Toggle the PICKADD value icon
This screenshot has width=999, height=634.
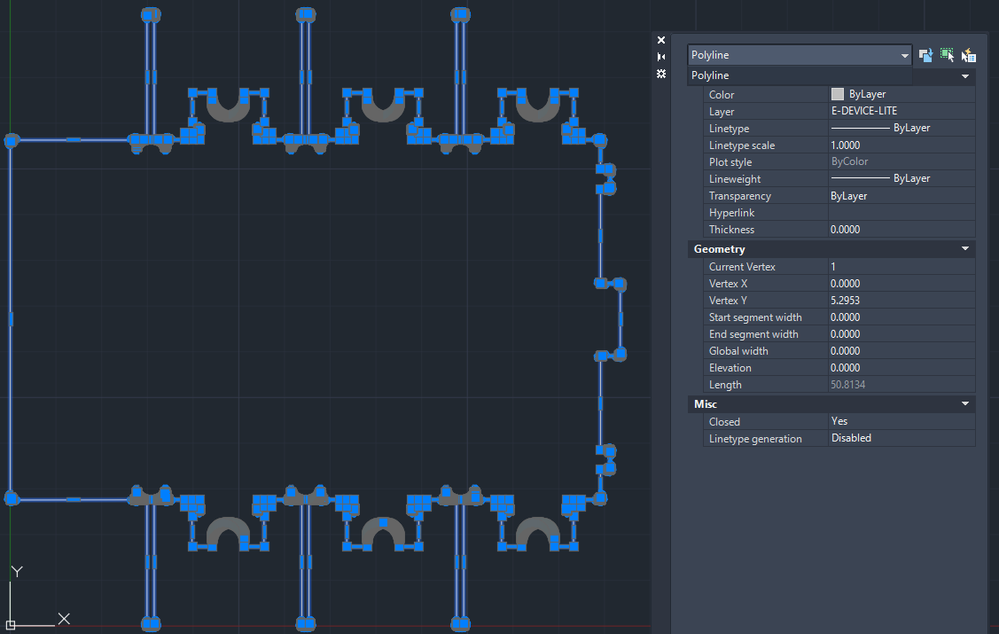click(926, 55)
